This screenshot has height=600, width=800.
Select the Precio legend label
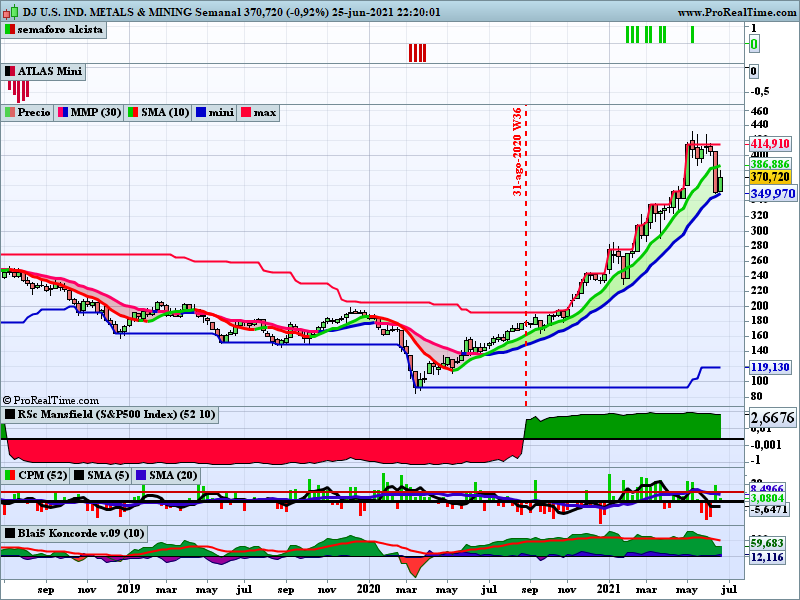34,112
